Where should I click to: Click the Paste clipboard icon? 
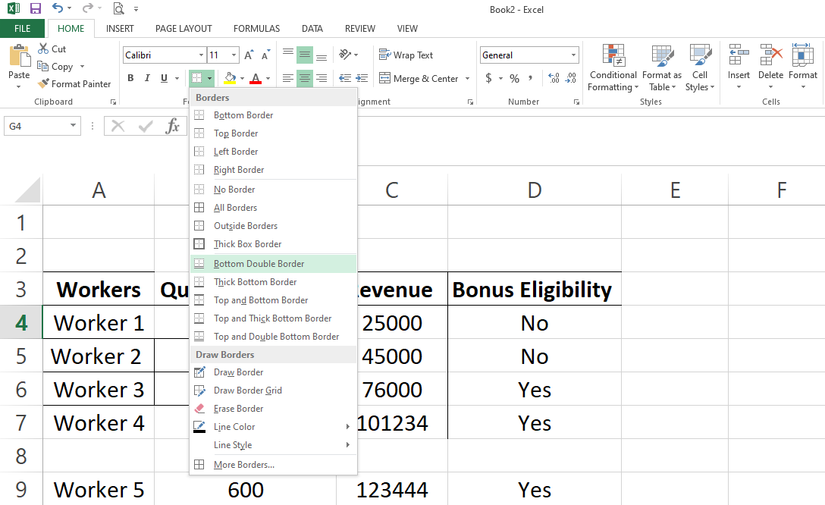click(x=19, y=56)
